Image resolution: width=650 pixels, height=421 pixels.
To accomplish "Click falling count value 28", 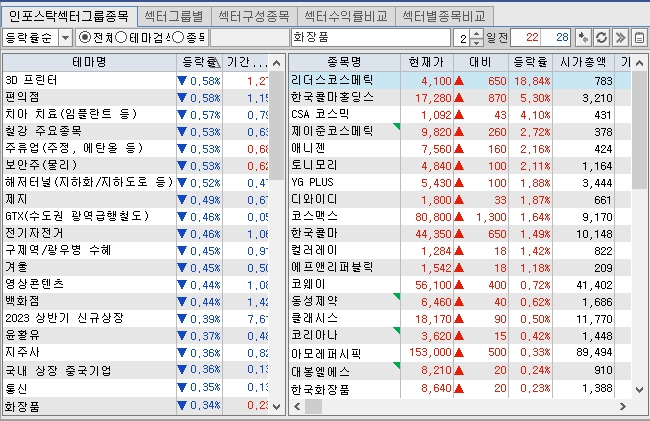I will pos(555,38).
